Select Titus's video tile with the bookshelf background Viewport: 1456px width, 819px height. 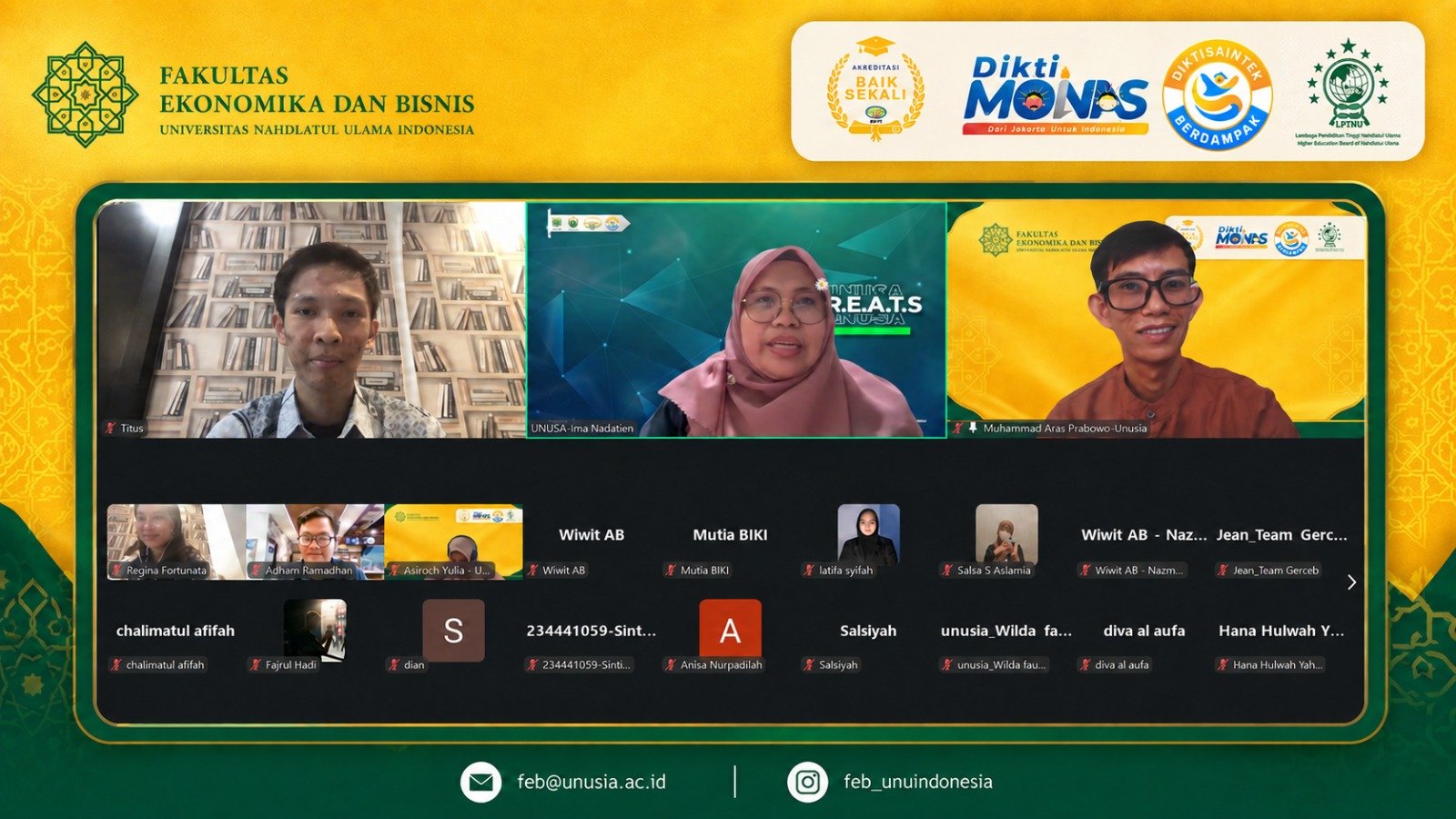pos(311,319)
